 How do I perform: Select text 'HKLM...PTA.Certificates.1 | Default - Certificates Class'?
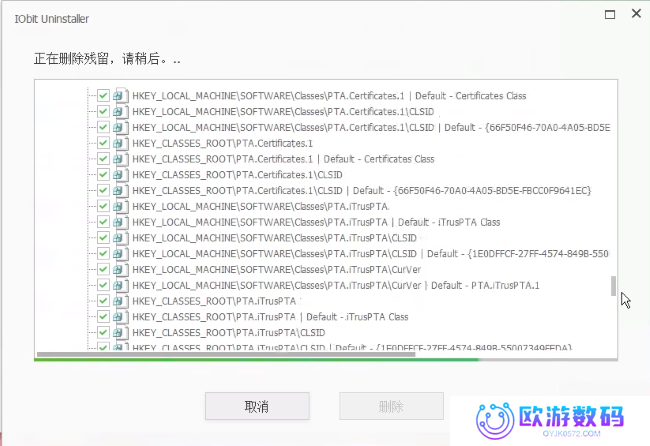point(329,96)
